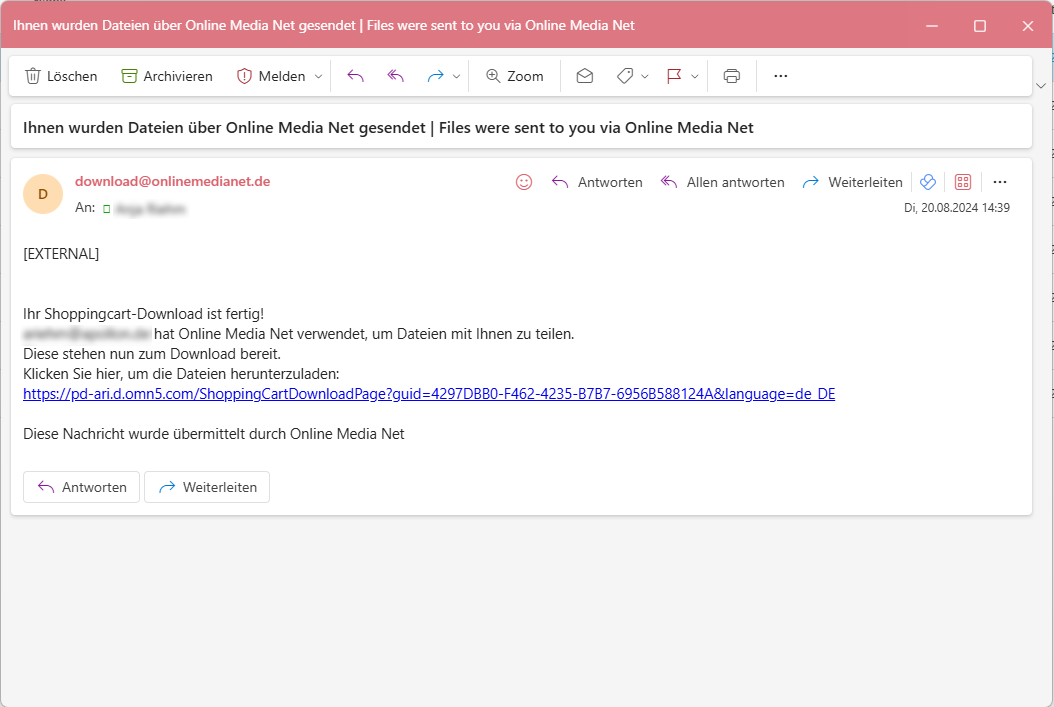Image resolution: width=1054 pixels, height=707 pixels.
Task: Print the email using the printer icon
Action: click(731, 75)
